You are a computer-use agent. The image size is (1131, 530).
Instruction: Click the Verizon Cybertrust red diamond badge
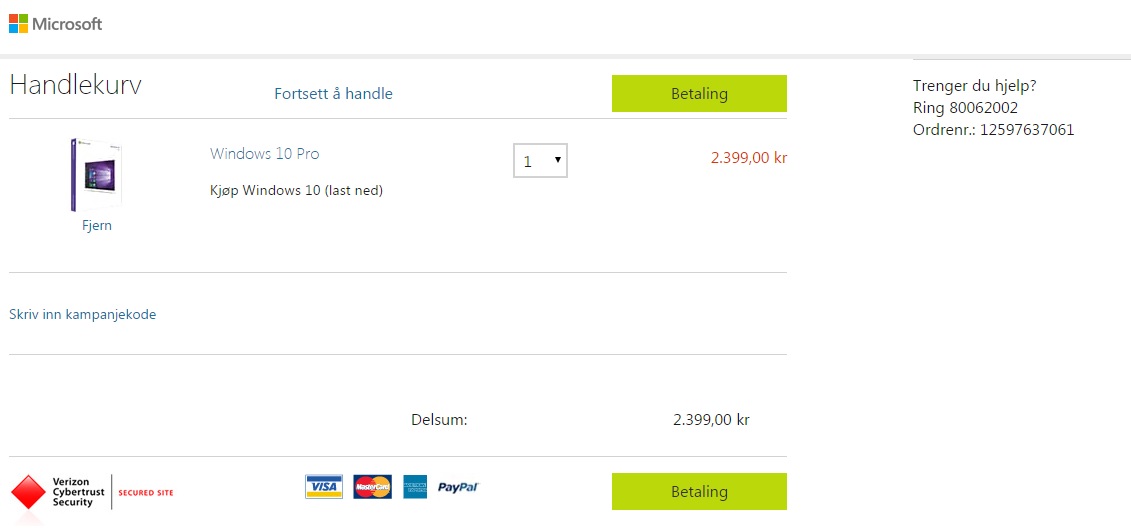(28, 492)
